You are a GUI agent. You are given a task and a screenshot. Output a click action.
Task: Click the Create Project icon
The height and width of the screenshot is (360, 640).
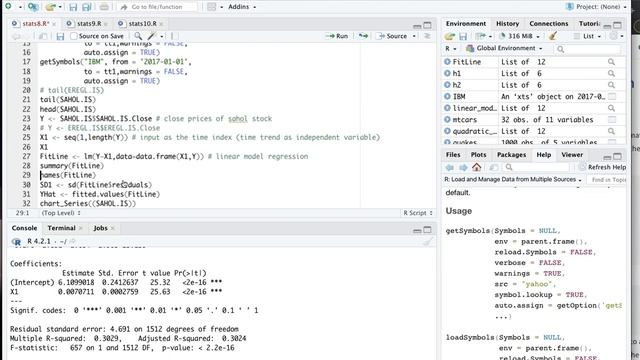click(x=33, y=7)
